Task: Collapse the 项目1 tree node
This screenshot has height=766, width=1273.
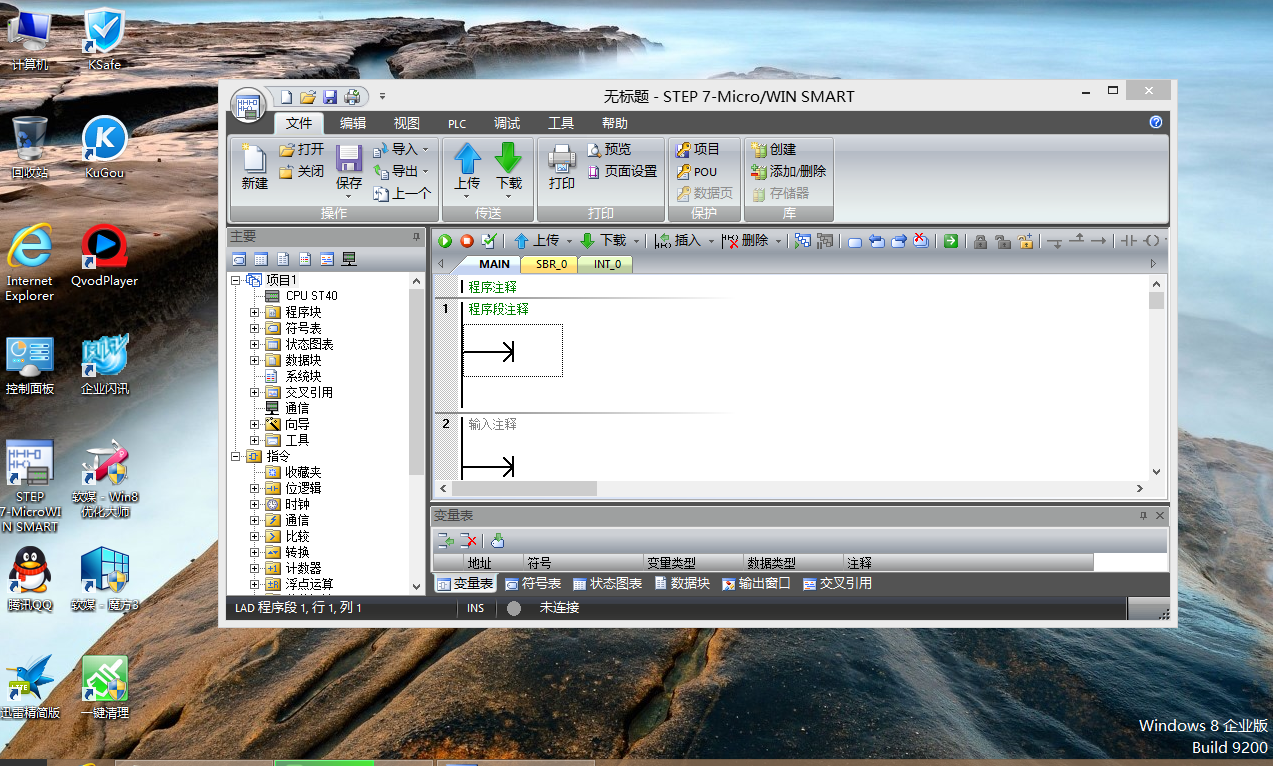Action: click(236, 280)
